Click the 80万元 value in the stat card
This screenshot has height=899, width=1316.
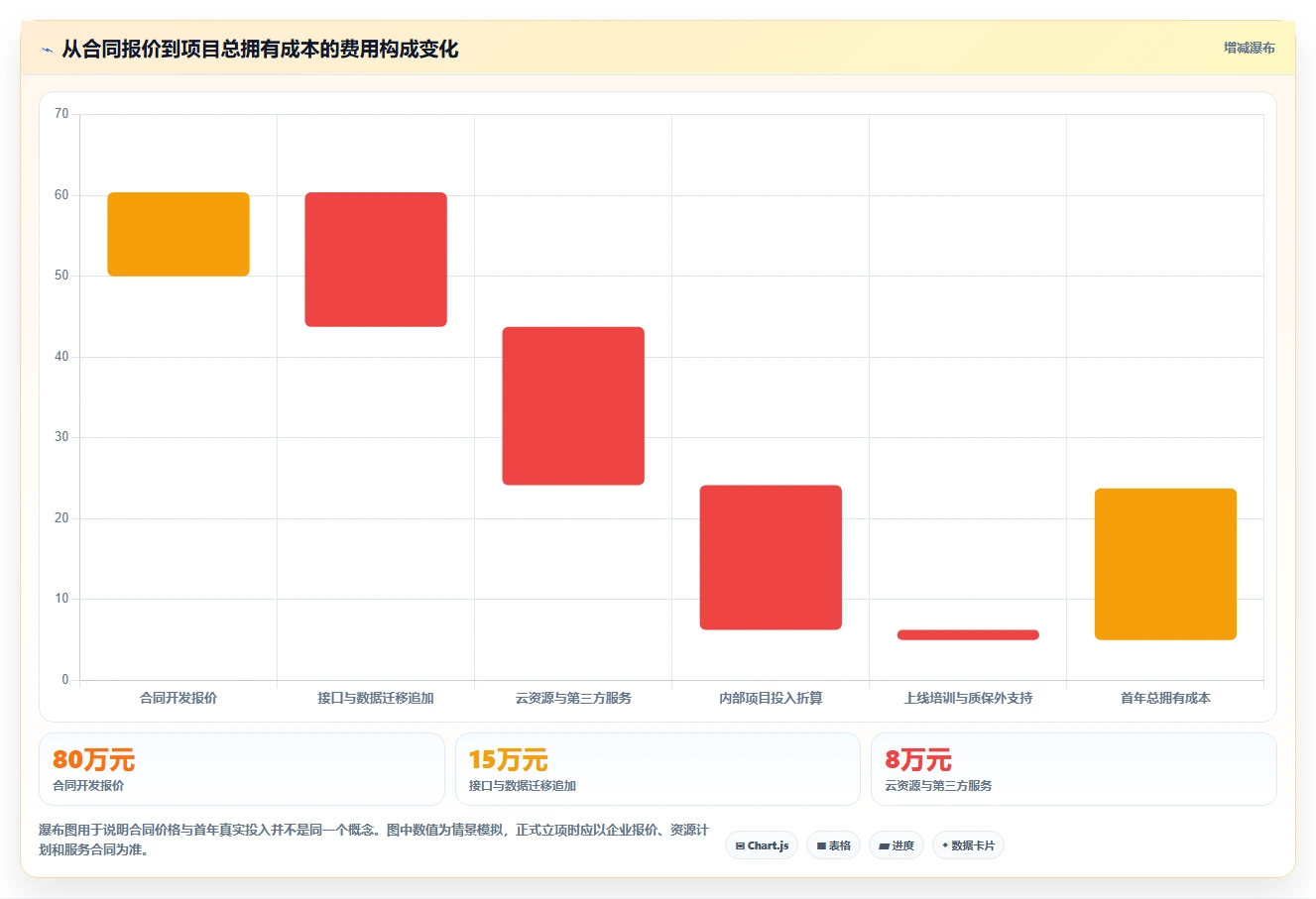(x=93, y=760)
